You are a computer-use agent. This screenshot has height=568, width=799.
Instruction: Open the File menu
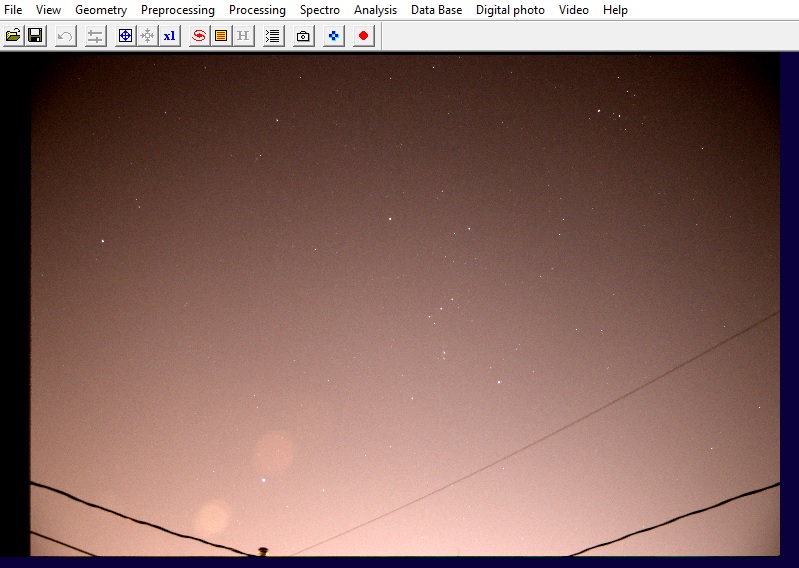(13, 10)
